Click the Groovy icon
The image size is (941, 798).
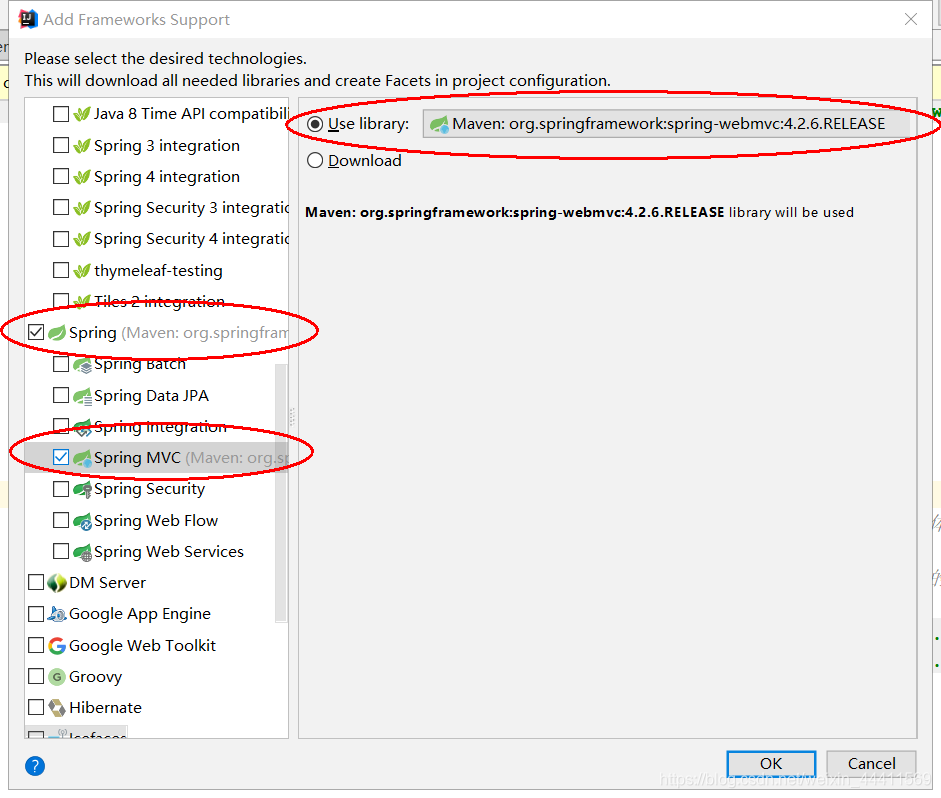[56, 677]
